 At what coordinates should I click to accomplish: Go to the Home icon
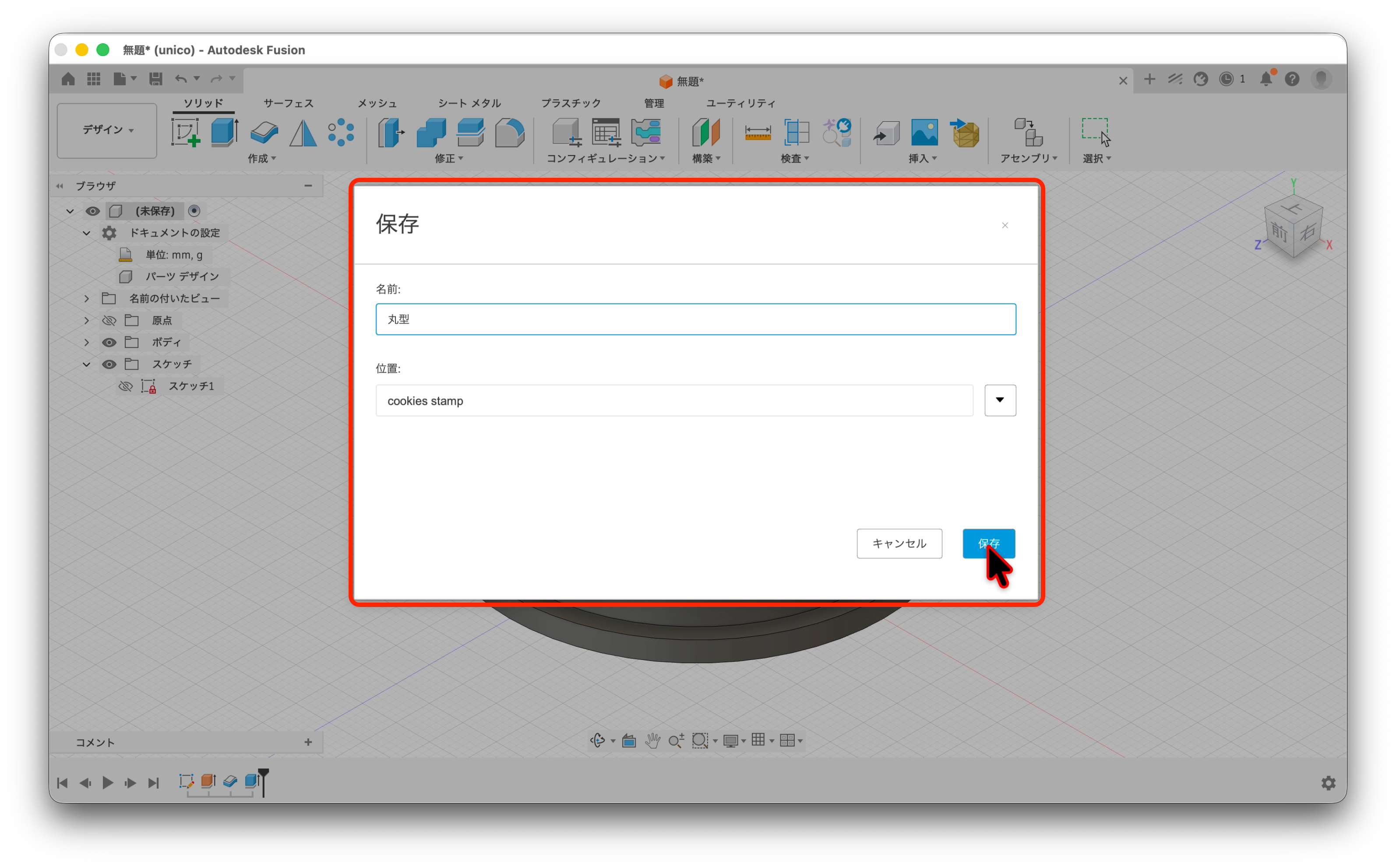(x=68, y=79)
